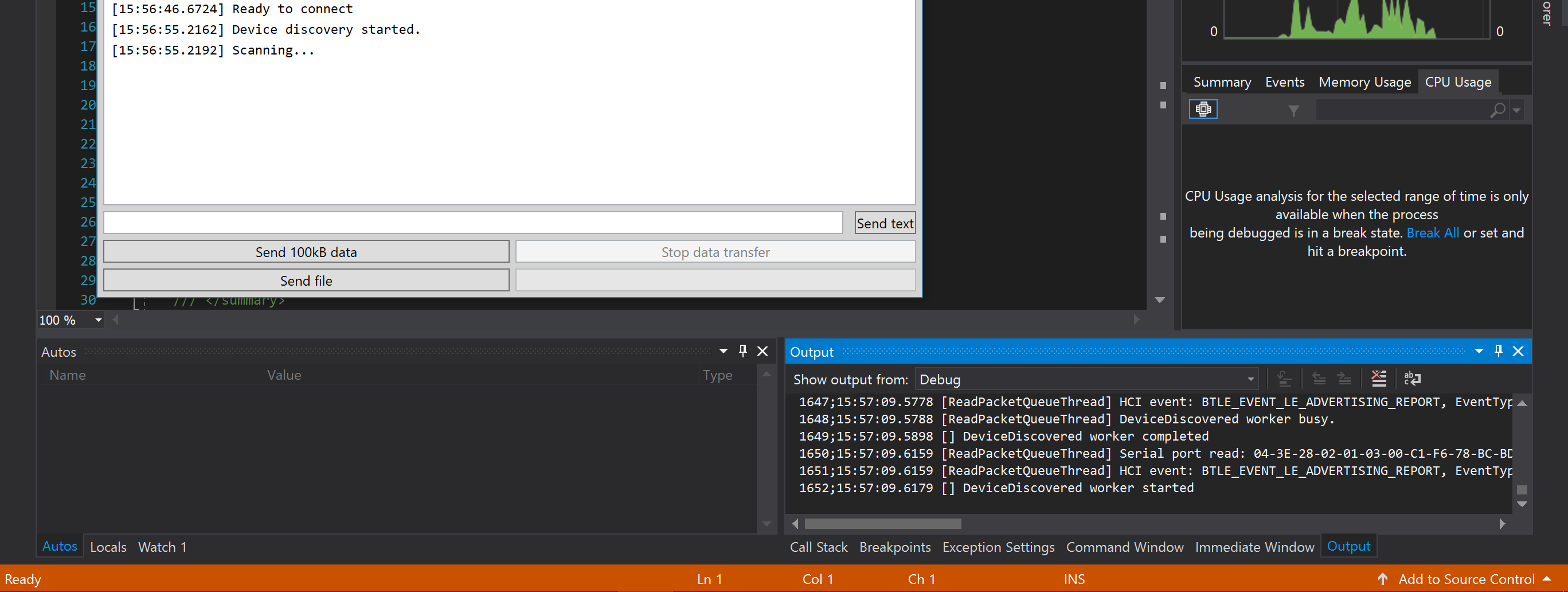Open the Command Window tab
This screenshot has height=592, width=1568.
pyautogui.click(x=1124, y=547)
